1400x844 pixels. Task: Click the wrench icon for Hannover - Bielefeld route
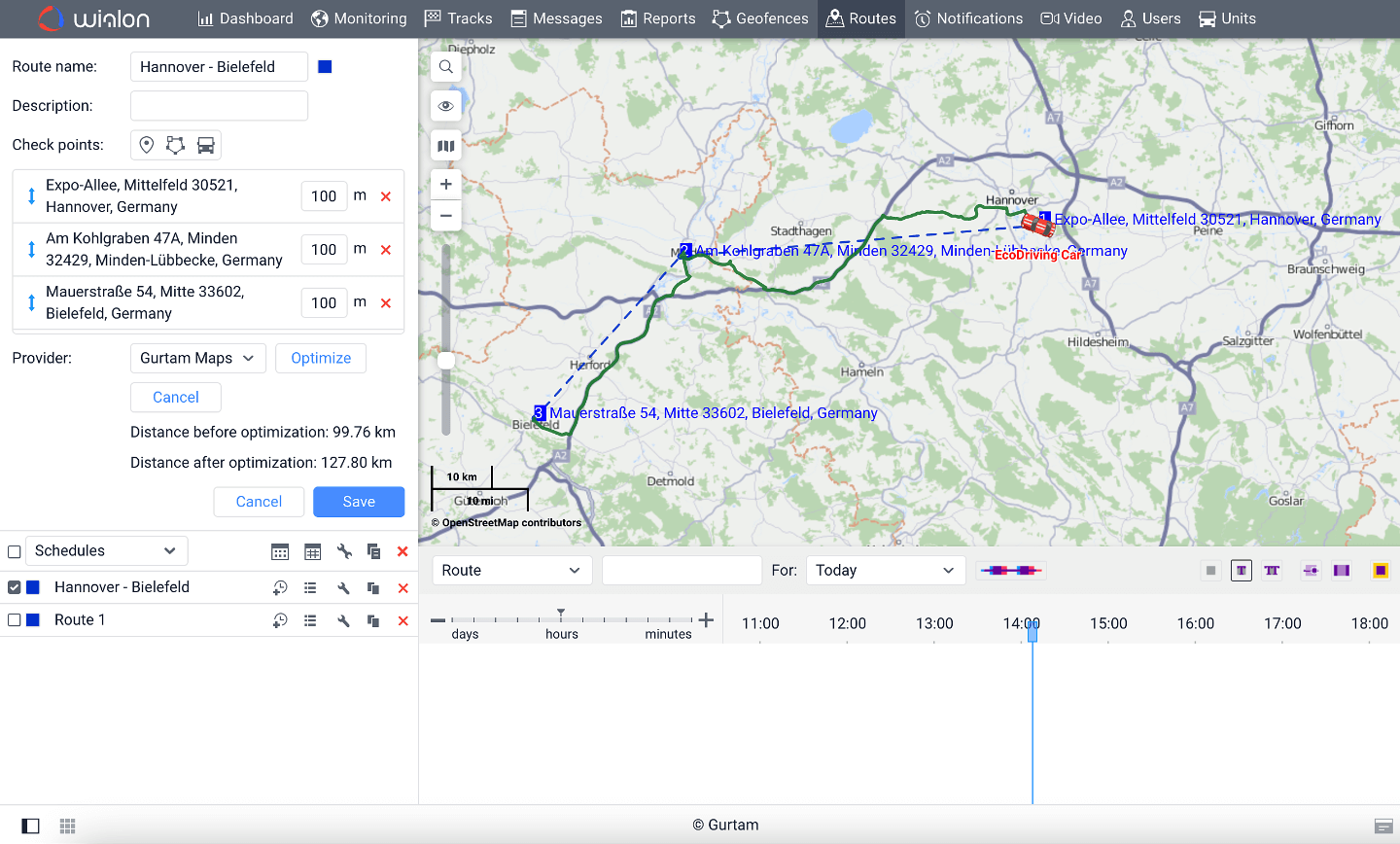click(x=343, y=587)
